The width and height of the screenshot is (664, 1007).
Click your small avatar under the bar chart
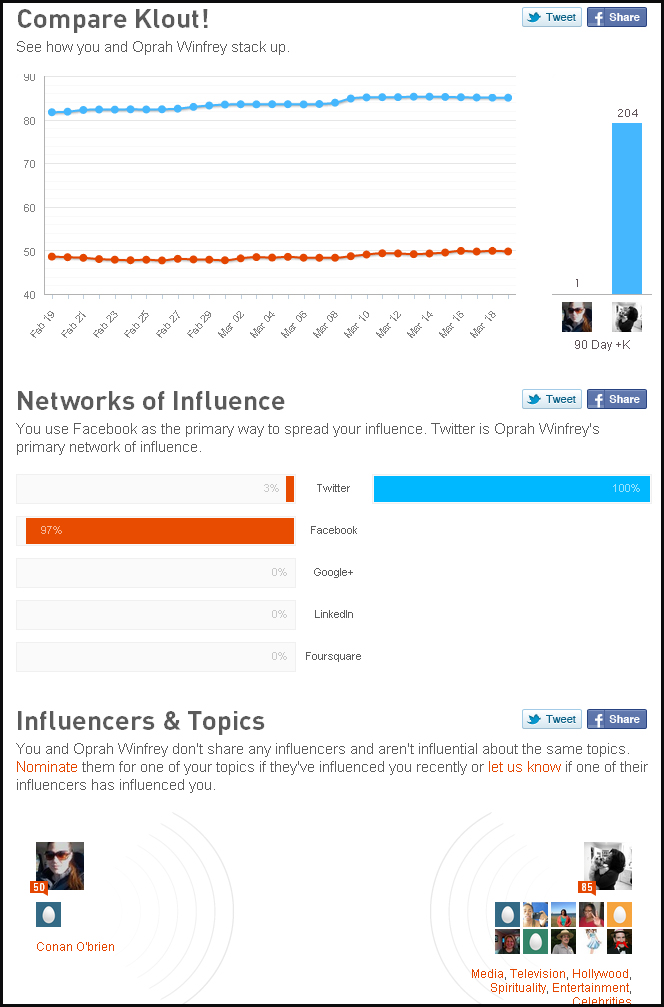point(577,318)
